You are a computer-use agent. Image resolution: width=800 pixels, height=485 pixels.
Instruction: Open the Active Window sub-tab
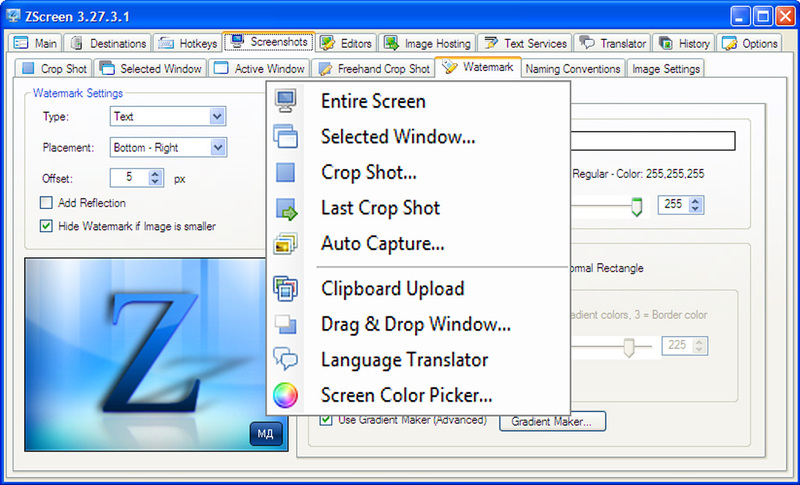[259, 68]
